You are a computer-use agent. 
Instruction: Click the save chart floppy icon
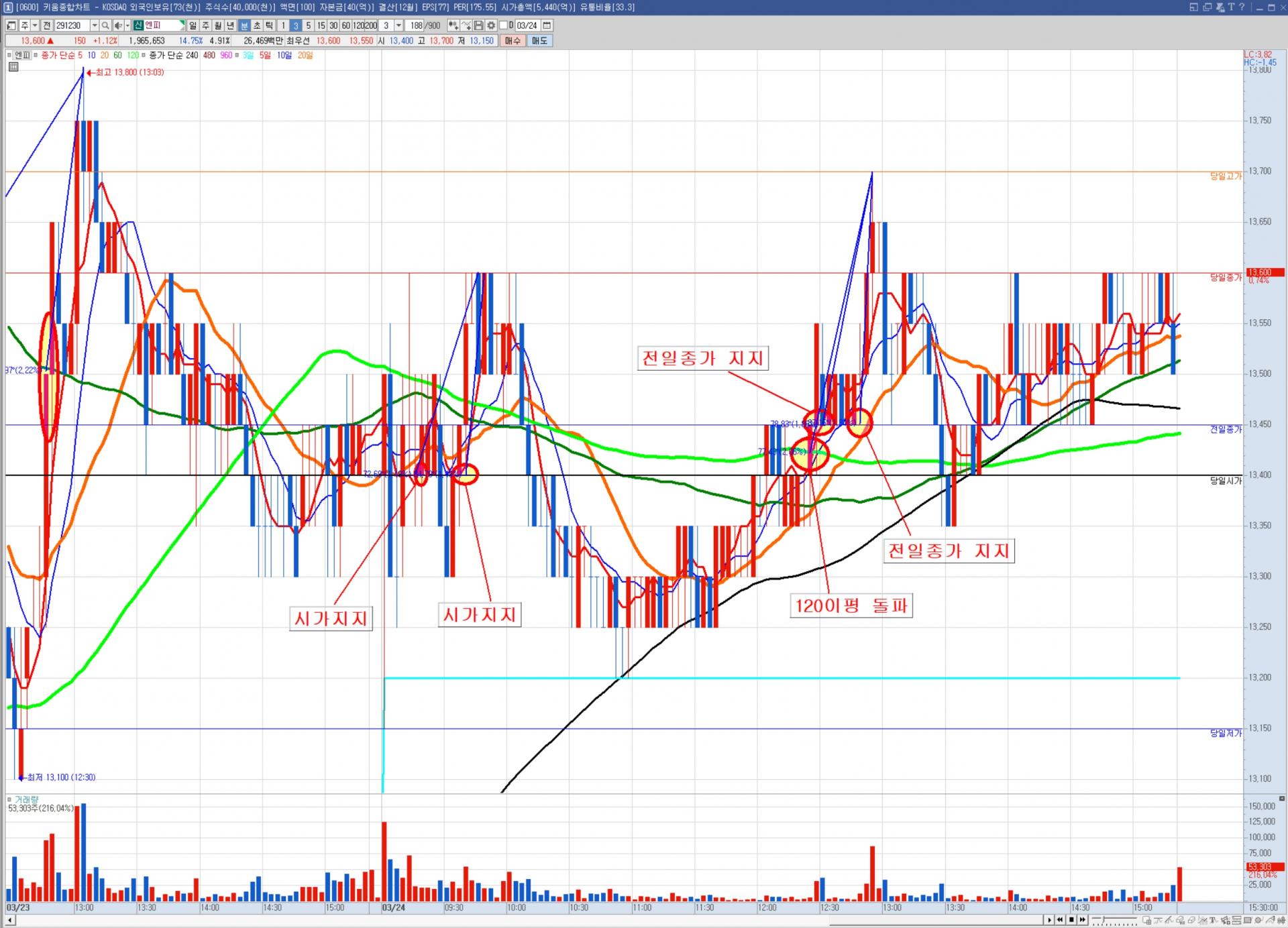point(478,25)
